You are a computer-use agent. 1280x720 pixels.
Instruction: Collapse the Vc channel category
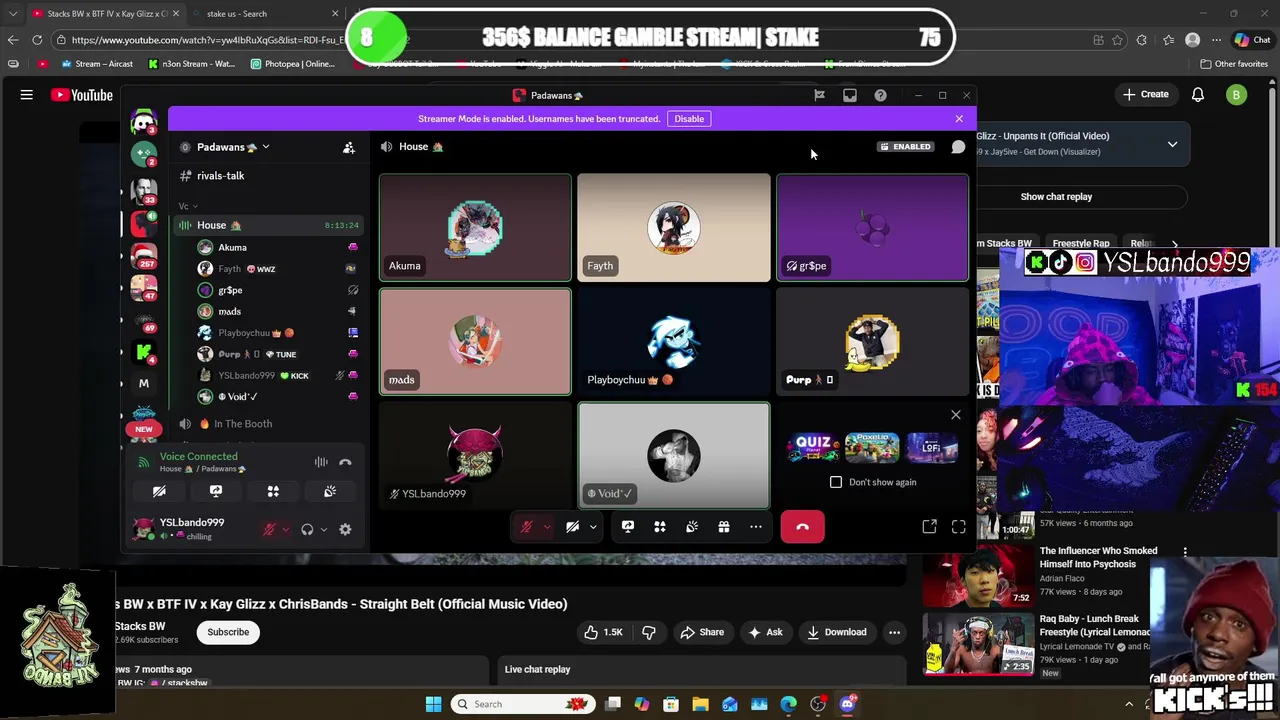tap(188, 206)
